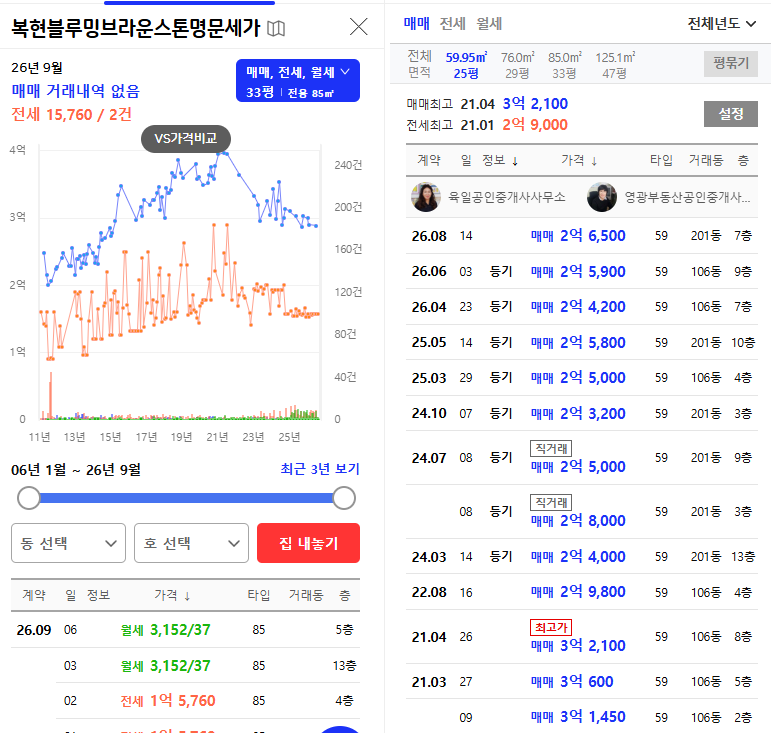This screenshot has width=771, height=733.
Task: Click the 타입 header in left table
Action: coord(259,595)
